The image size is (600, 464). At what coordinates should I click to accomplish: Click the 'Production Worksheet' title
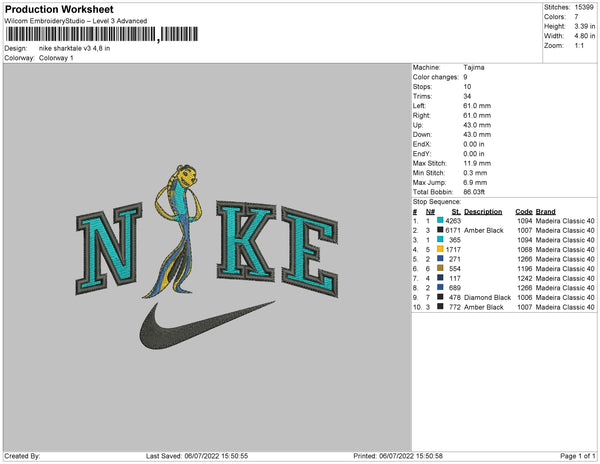pyautogui.click(x=59, y=9)
